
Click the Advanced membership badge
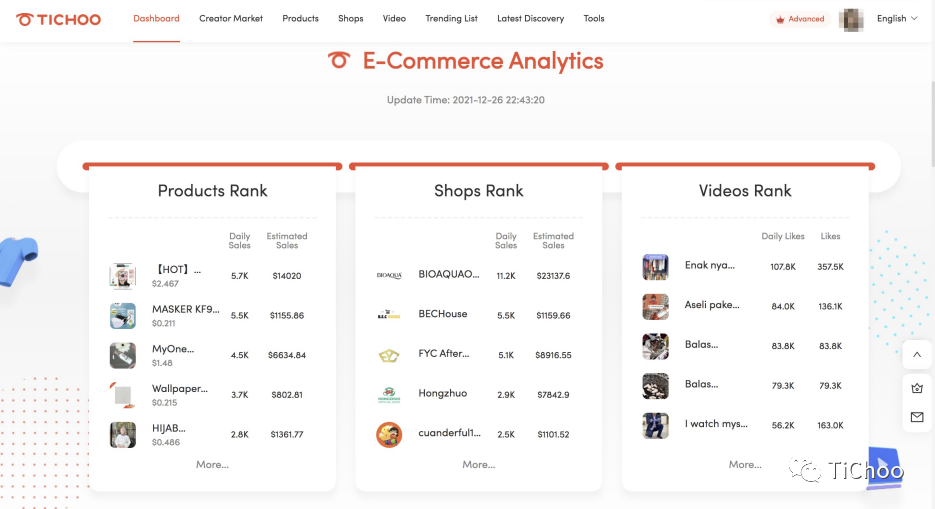coord(800,19)
